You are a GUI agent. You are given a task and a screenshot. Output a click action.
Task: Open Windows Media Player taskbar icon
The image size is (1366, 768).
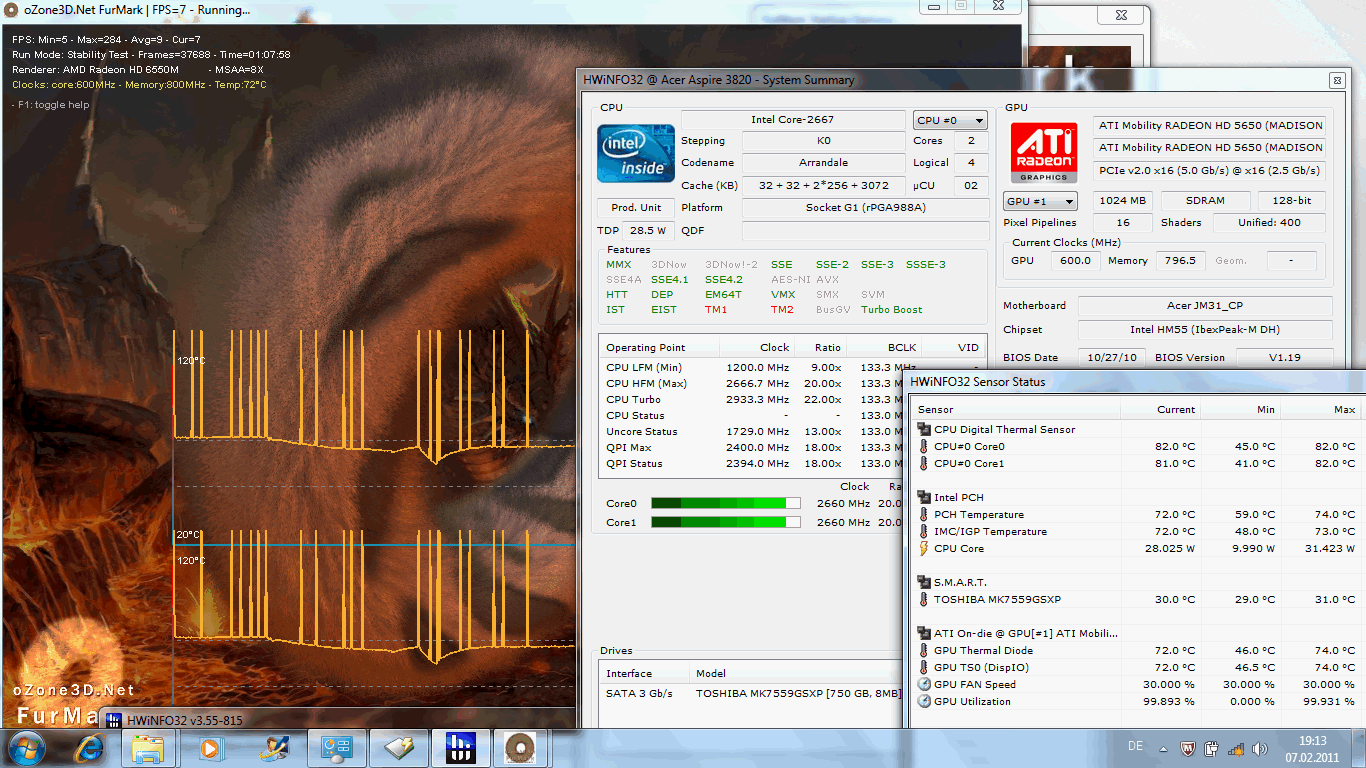(x=211, y=747)
